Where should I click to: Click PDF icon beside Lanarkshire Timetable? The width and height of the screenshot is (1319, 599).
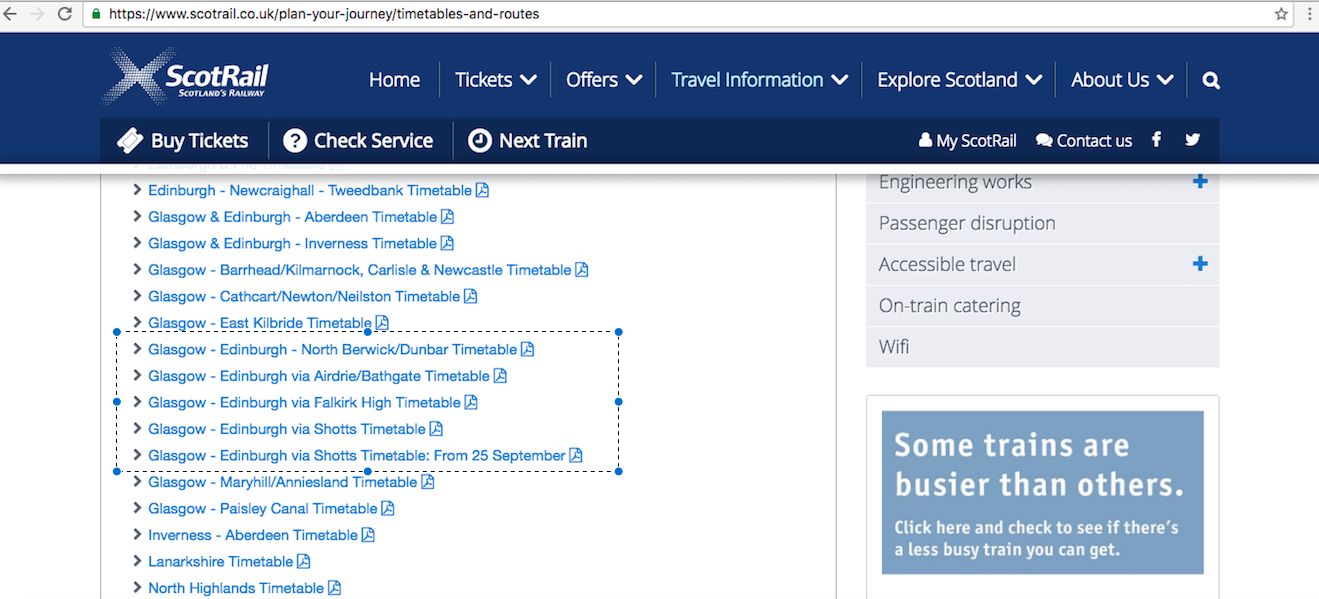303,562
